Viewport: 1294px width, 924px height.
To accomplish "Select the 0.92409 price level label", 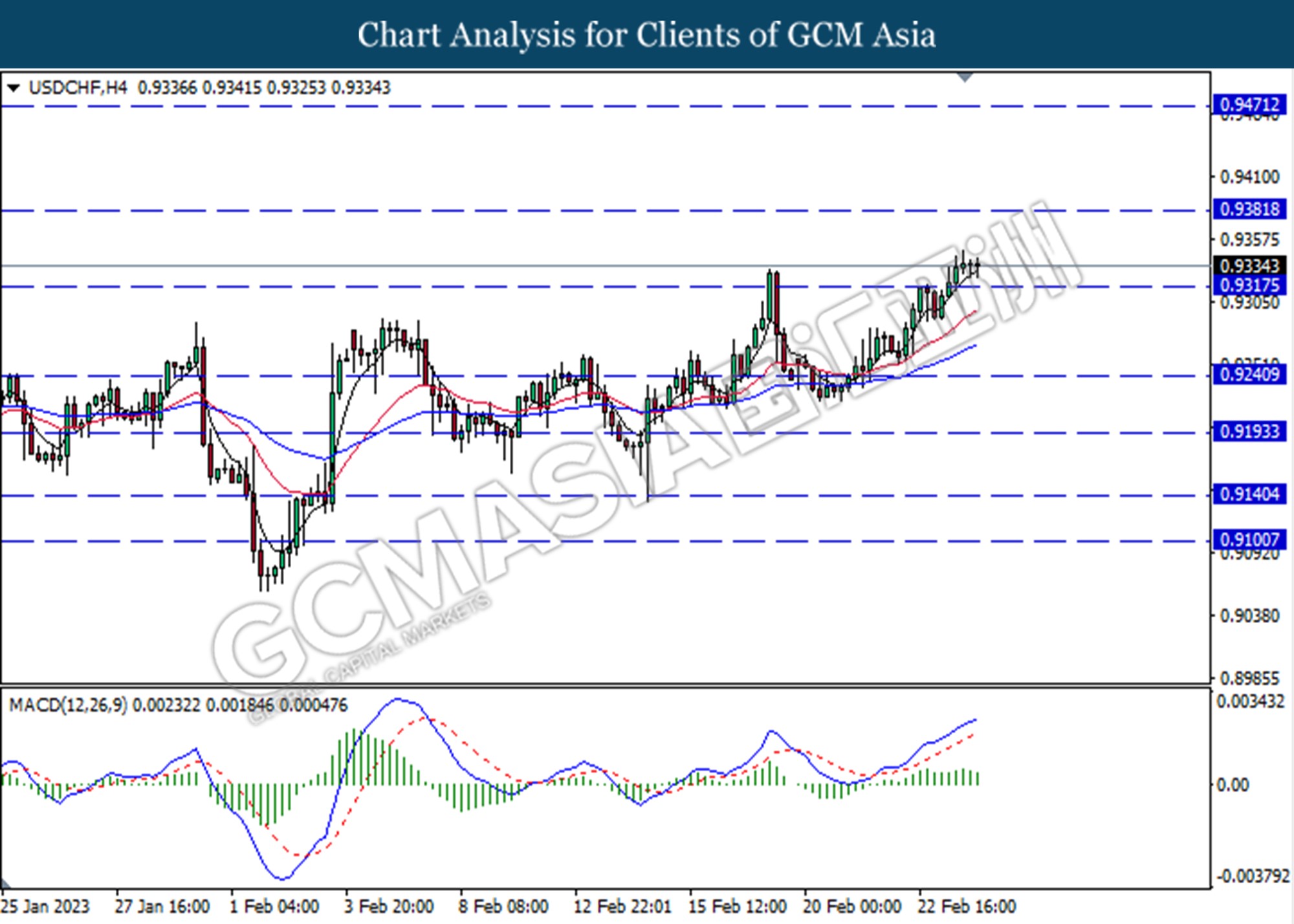I will 1249,375.
